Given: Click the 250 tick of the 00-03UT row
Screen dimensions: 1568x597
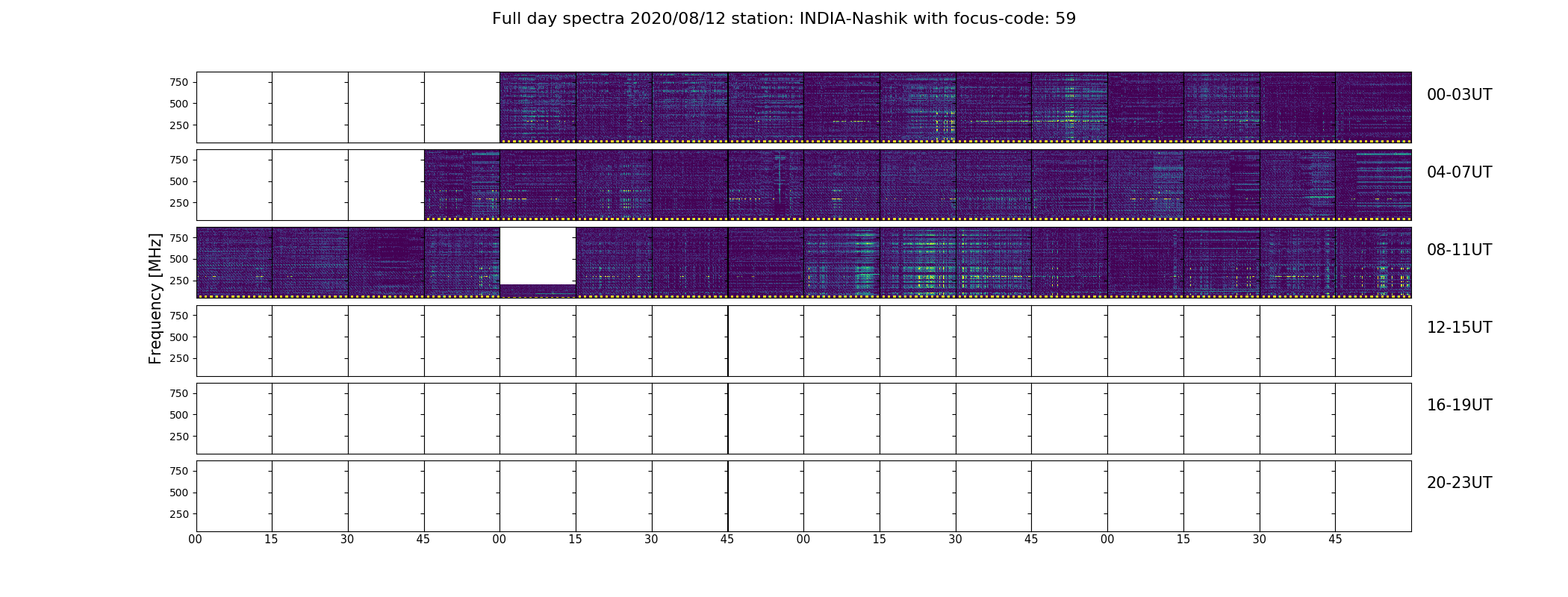Looking at the screenshot, I should click(179, 125).
